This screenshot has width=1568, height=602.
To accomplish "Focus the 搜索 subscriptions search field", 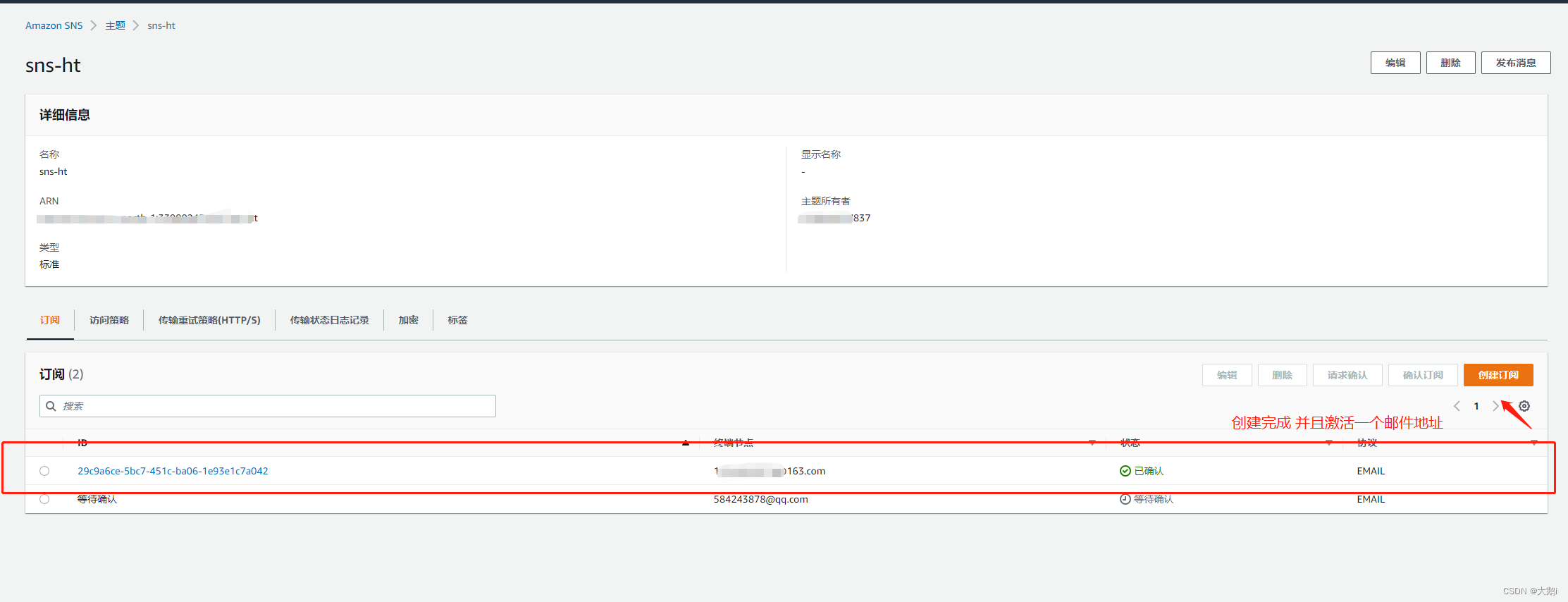I will click(x=268, y=406).
